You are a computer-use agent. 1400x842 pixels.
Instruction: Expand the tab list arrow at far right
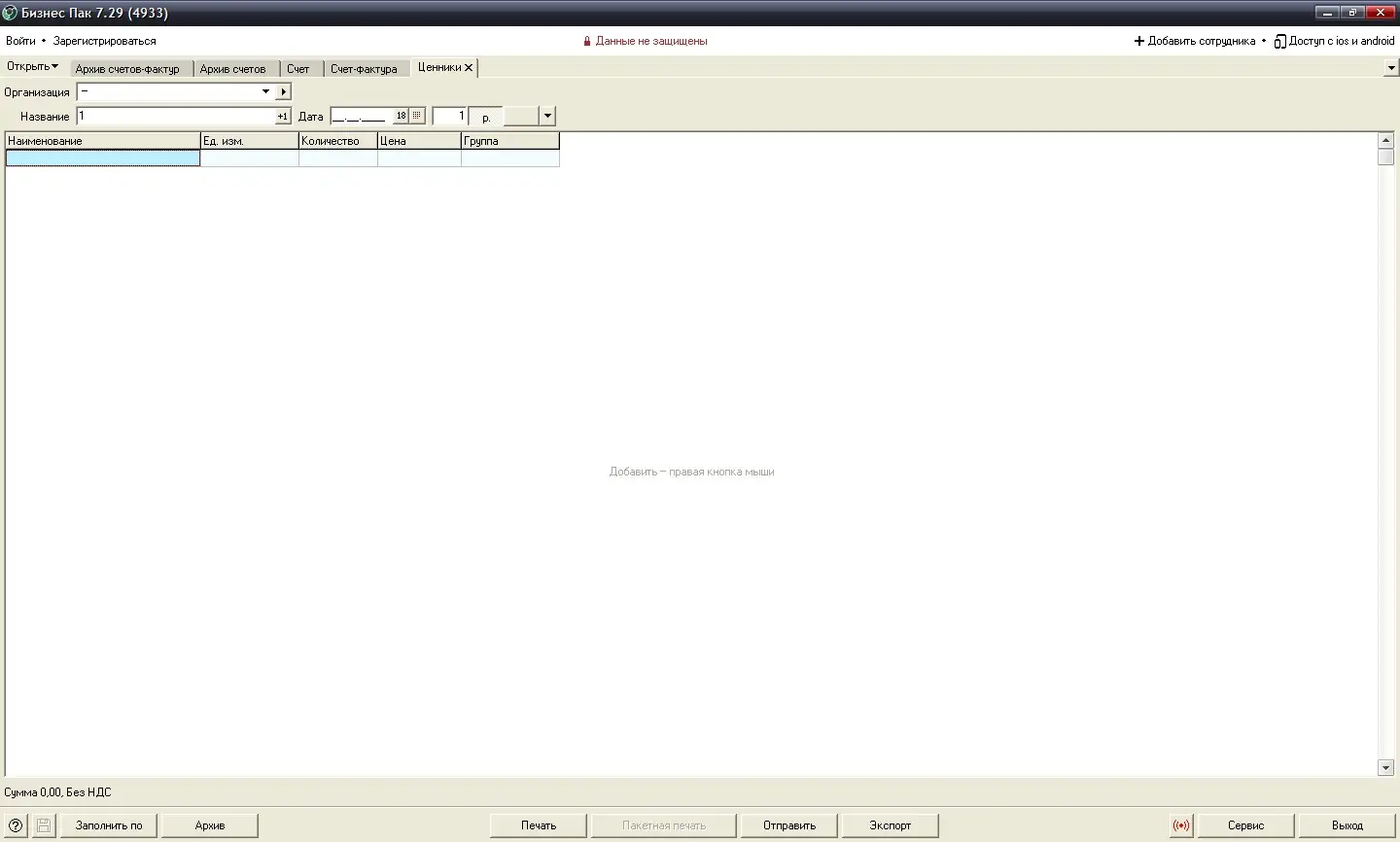coord(1391,68)
